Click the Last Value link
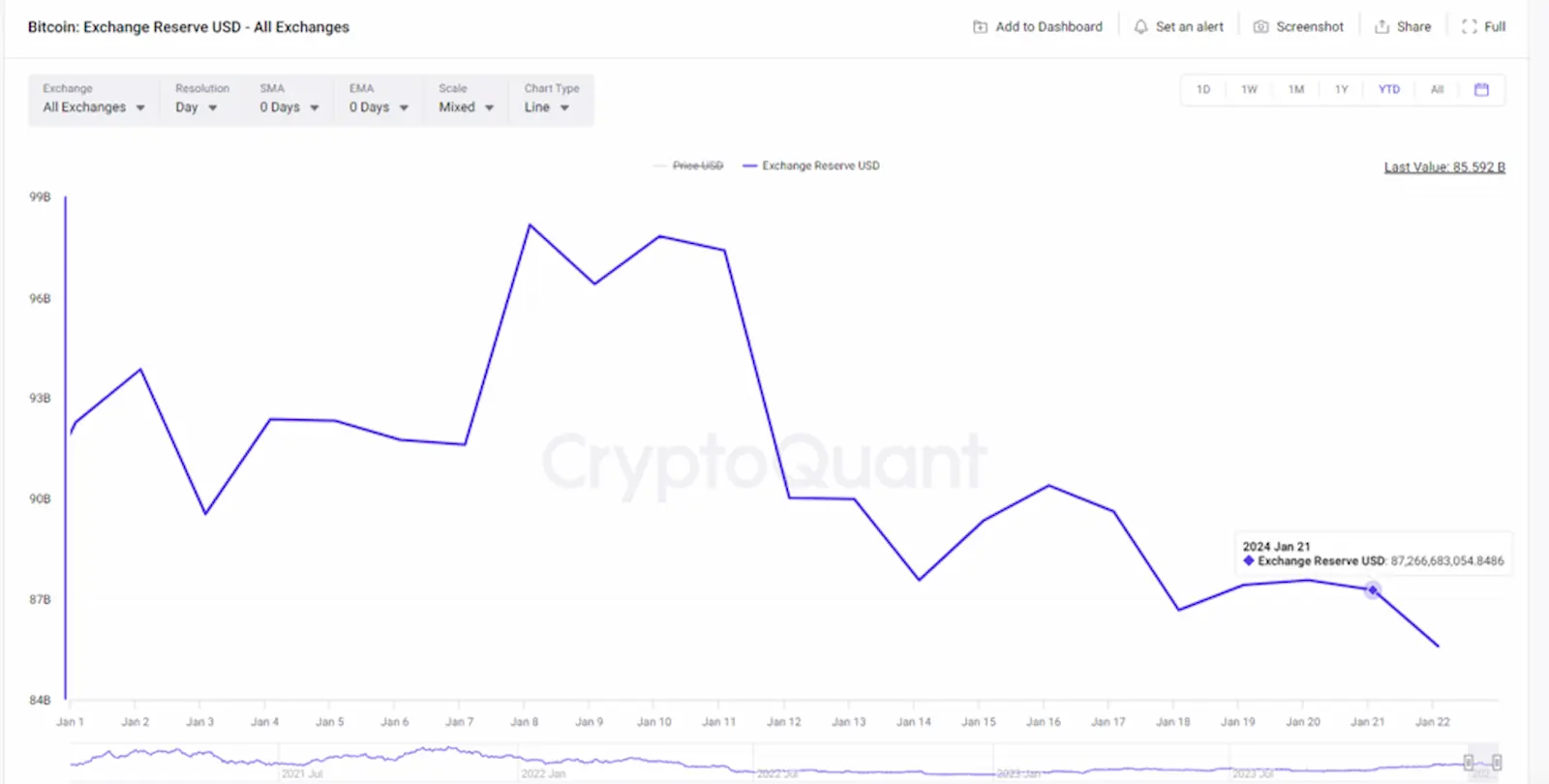1549x784 pixels. [1443, 167]
